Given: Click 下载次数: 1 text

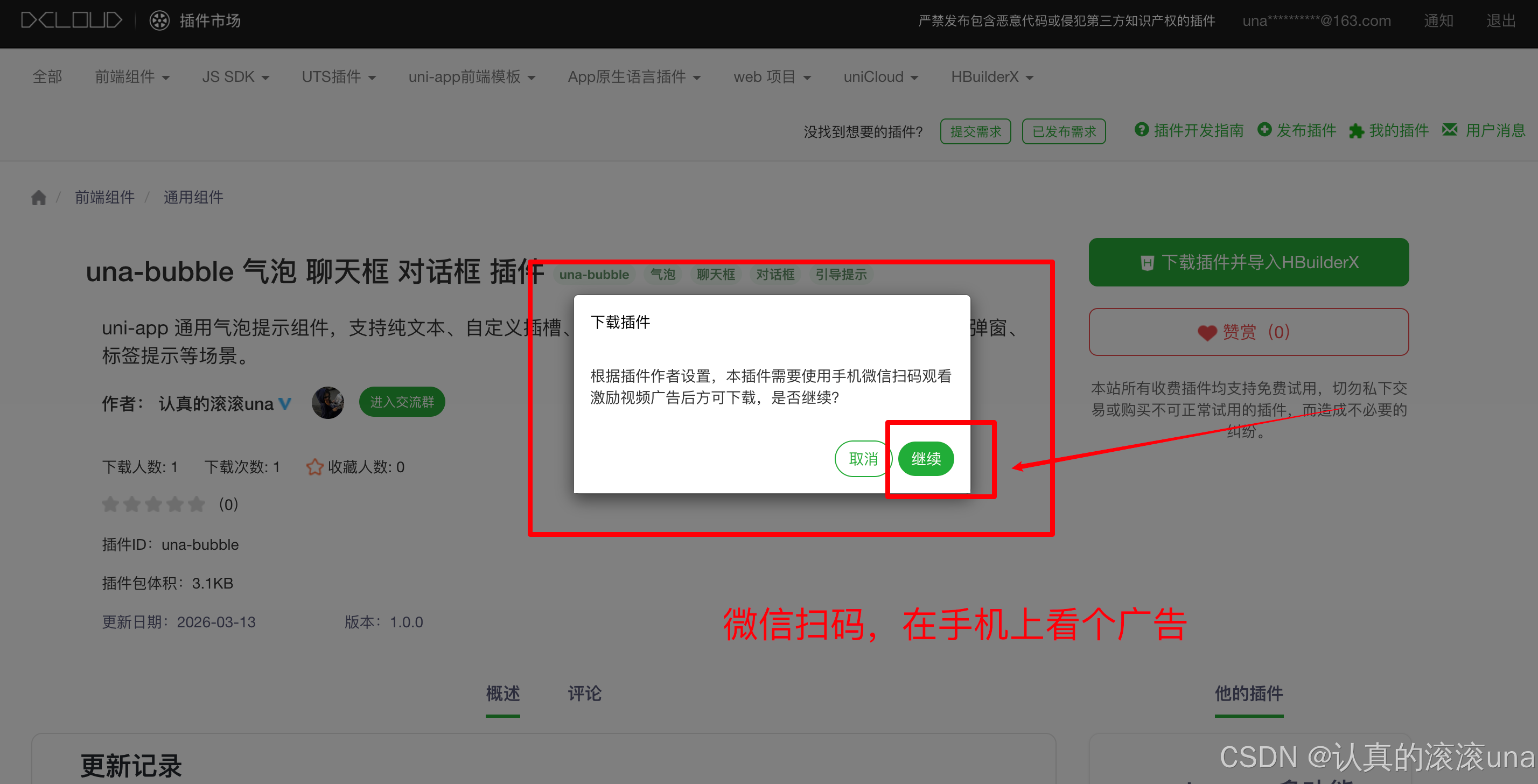Looking at the screenshot, I should tap(242, 467).
